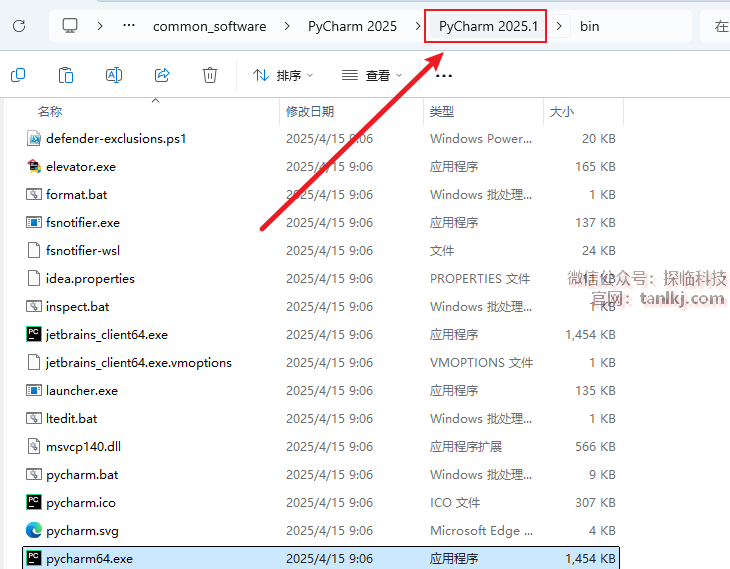Image resolution: width=730 pixels, height=569 pixels.
Task: Click the msvcp140.dll file icon
Action: pos(34,447)
